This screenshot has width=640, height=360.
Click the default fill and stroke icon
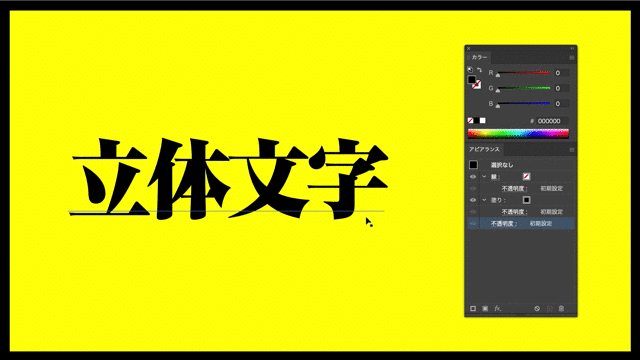(x=470, y=70)
